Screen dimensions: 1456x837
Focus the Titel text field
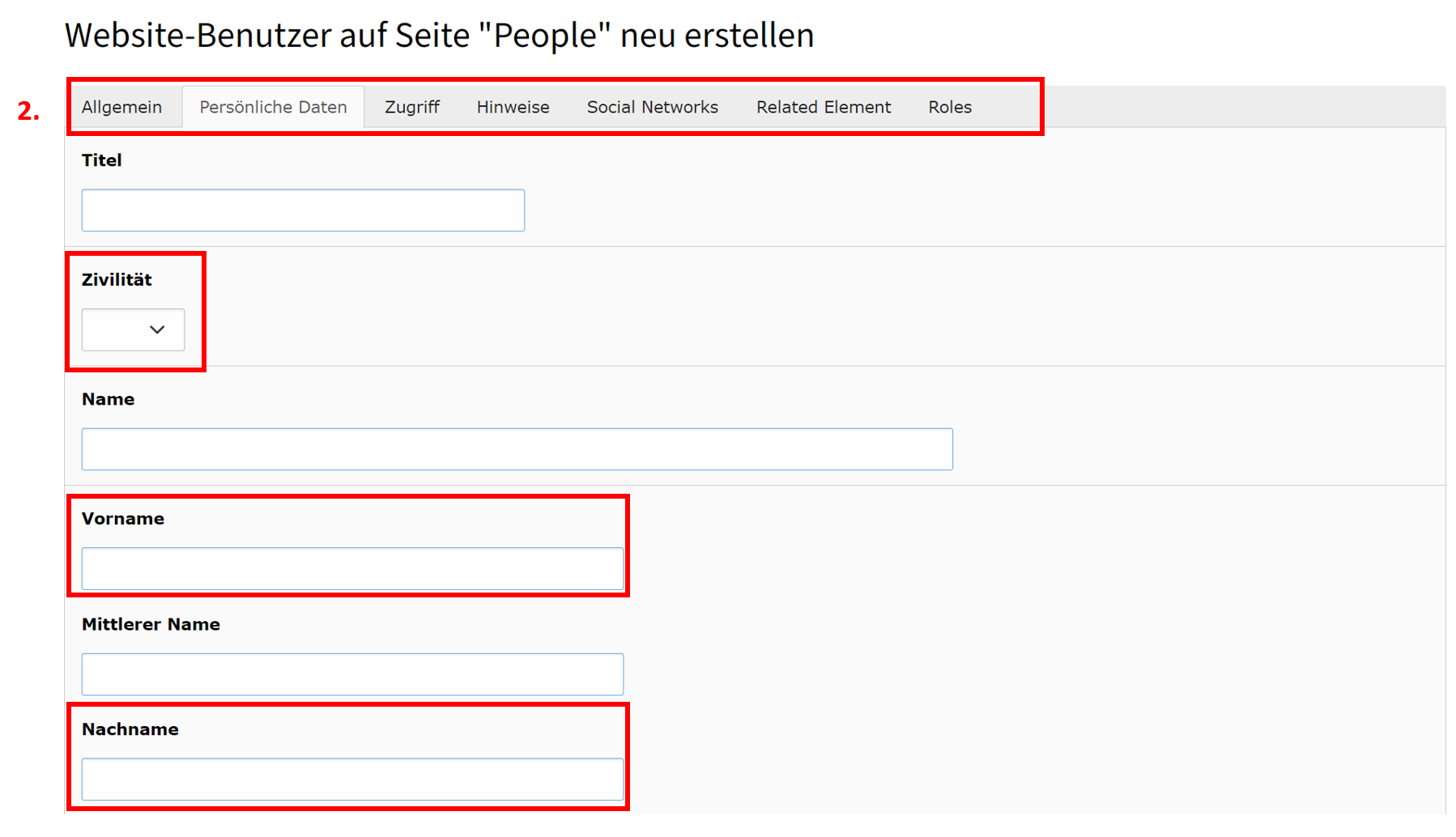click(x=303, y=210)
